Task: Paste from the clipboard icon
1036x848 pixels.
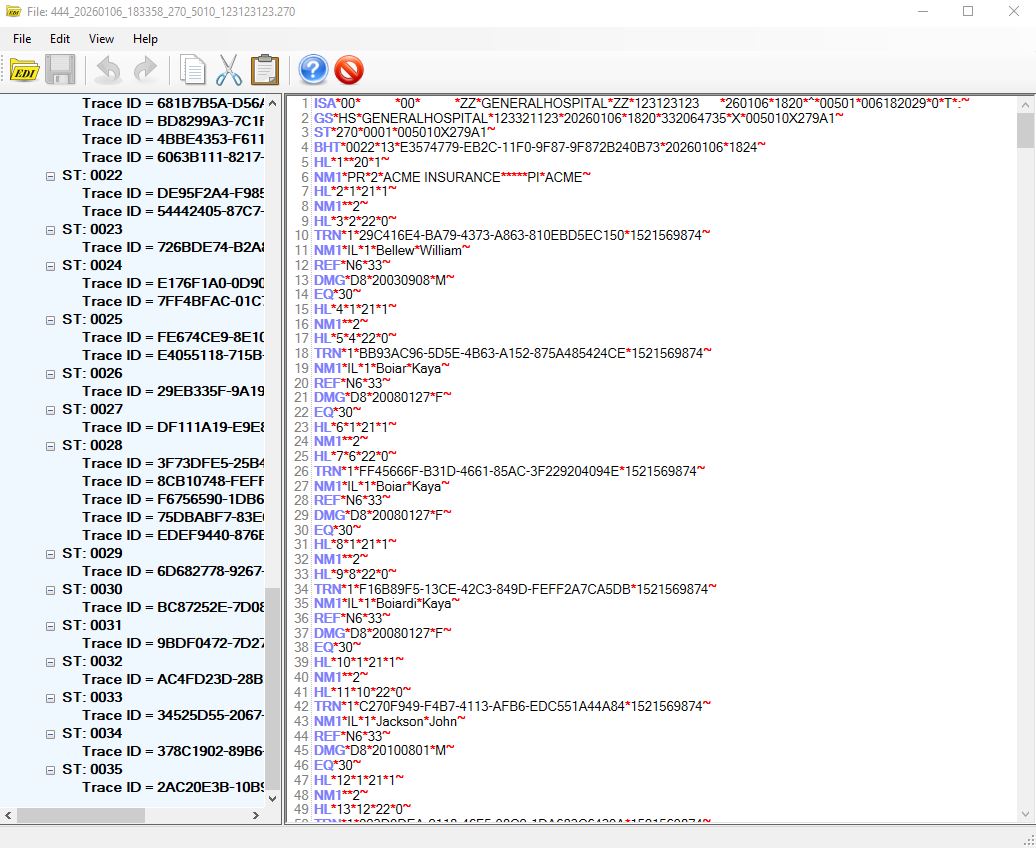Action: [x=265, y=70]
